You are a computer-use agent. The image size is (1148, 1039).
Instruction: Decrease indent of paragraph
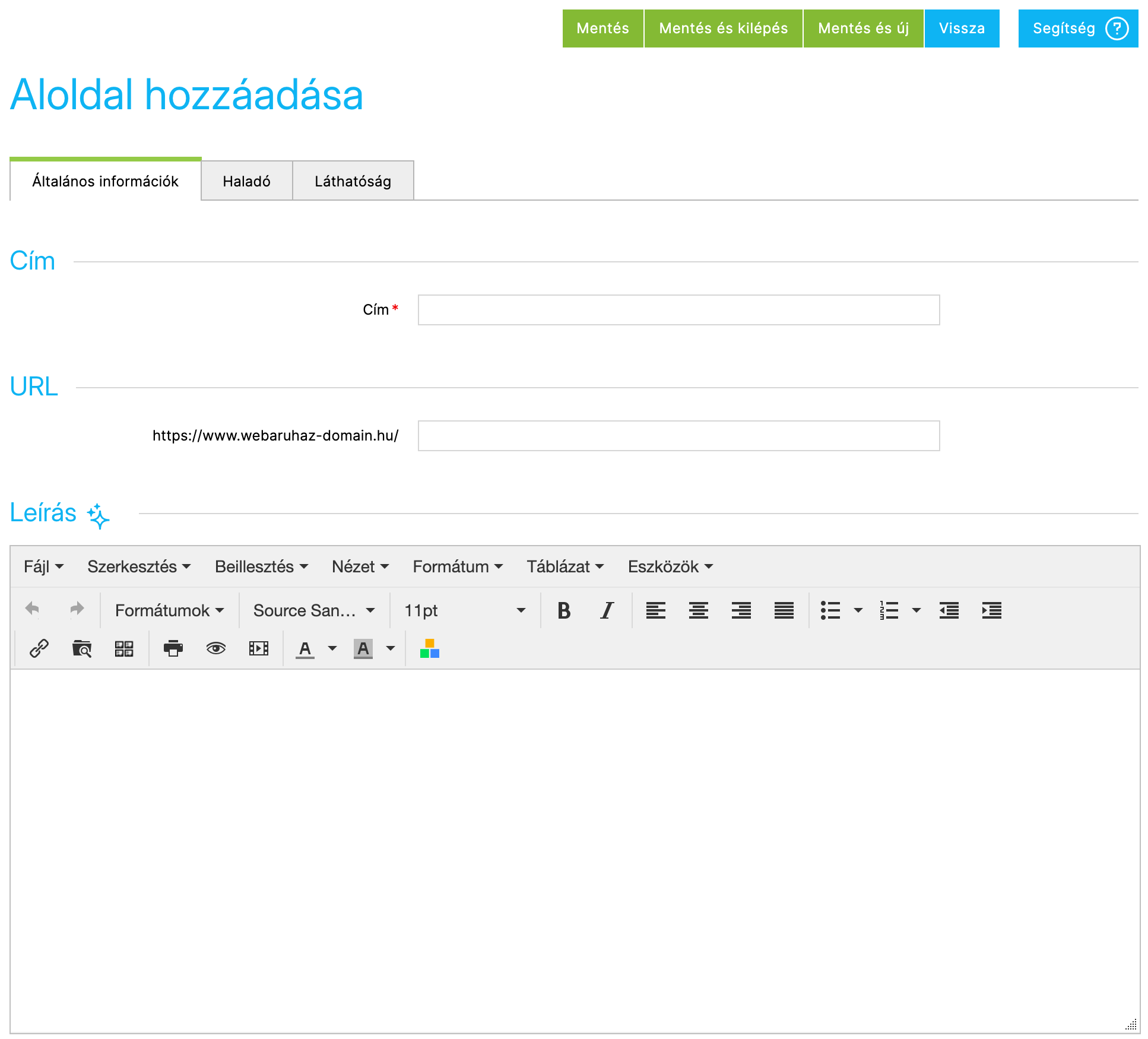(x=949, y=610)
